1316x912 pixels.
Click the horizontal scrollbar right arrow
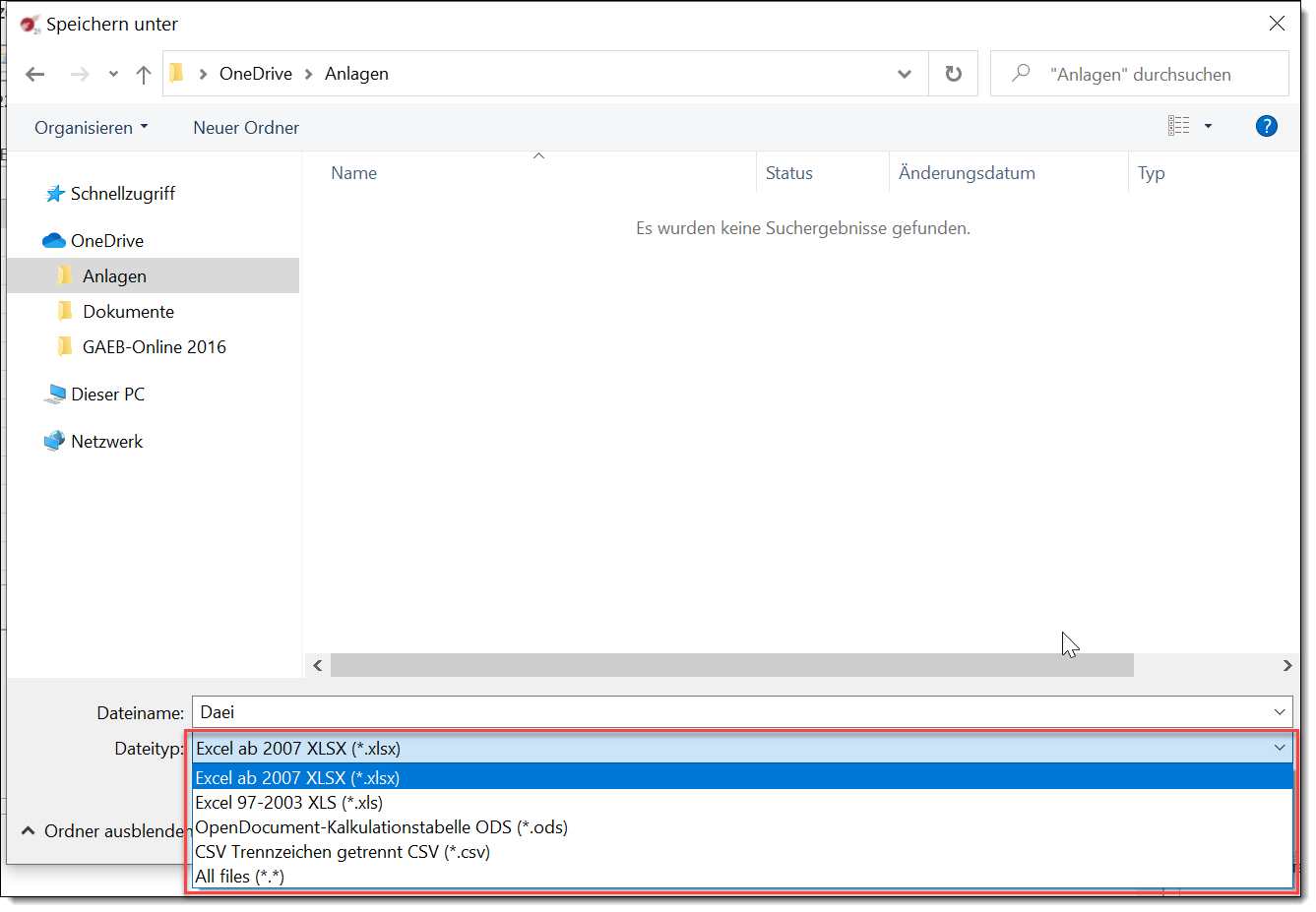(x=1286, y=666)
